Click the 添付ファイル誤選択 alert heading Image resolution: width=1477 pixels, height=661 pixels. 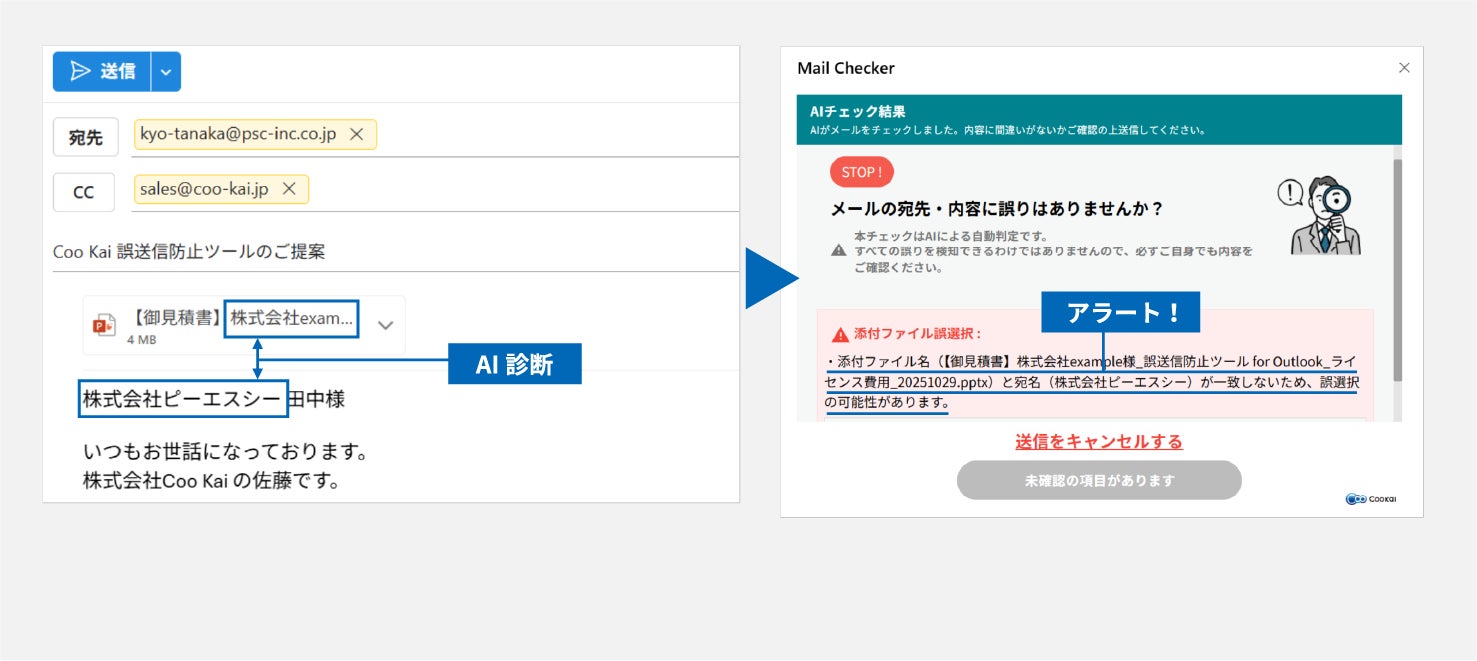[919, 333]
